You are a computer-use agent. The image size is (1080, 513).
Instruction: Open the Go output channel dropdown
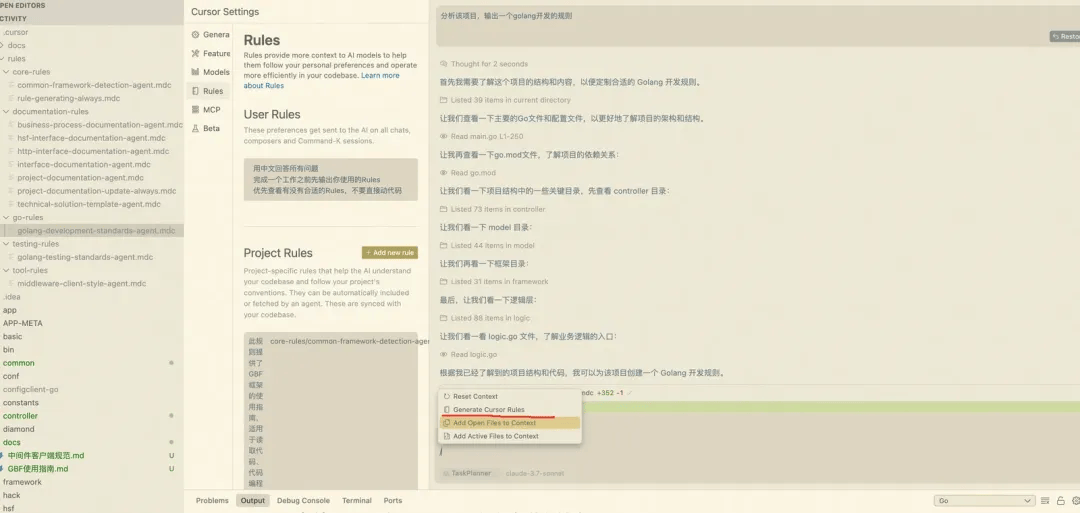984,501
